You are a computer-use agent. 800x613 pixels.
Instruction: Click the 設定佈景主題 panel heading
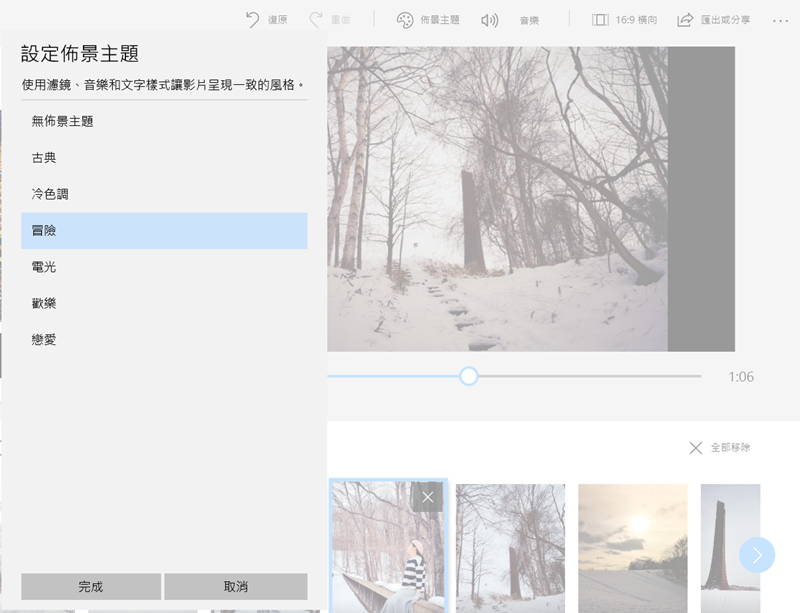(80, 54)
